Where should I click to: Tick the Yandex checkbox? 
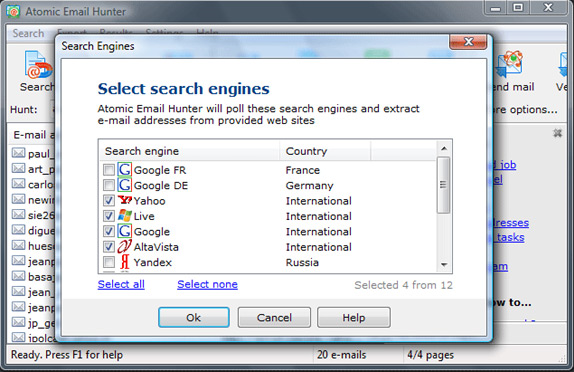tap(109, 262)
